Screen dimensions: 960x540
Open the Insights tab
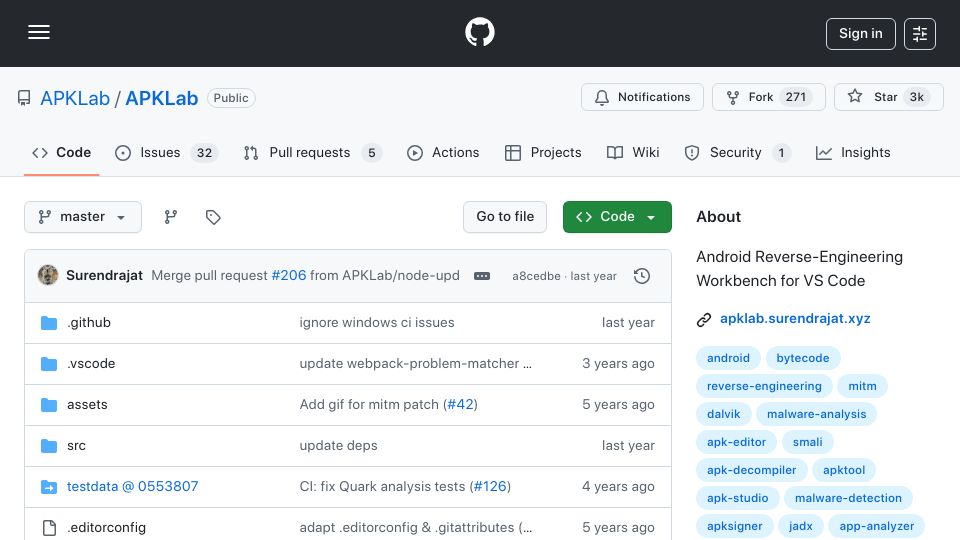click(x=853, y=152)
